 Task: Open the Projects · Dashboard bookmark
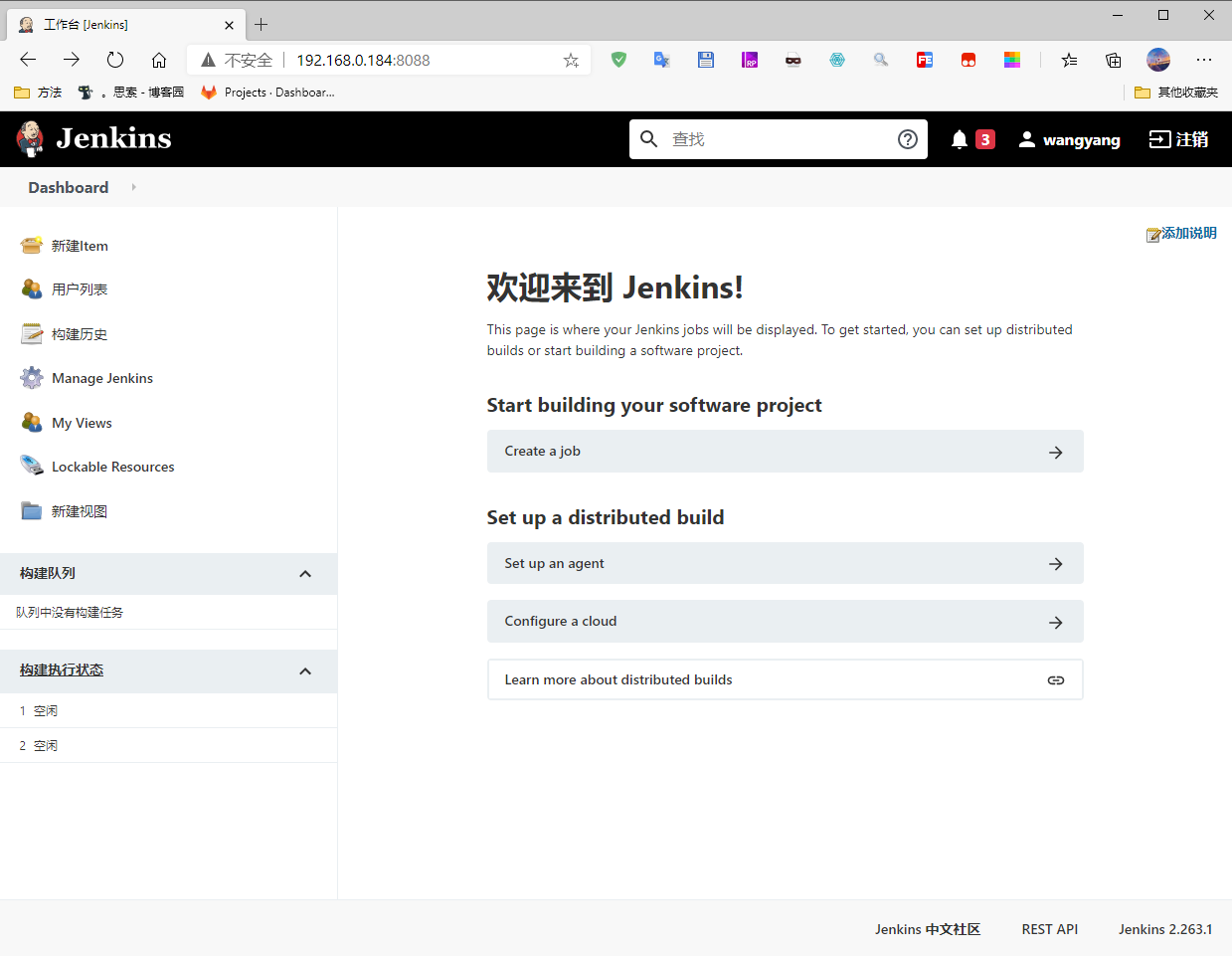click(x=267, y=93)
